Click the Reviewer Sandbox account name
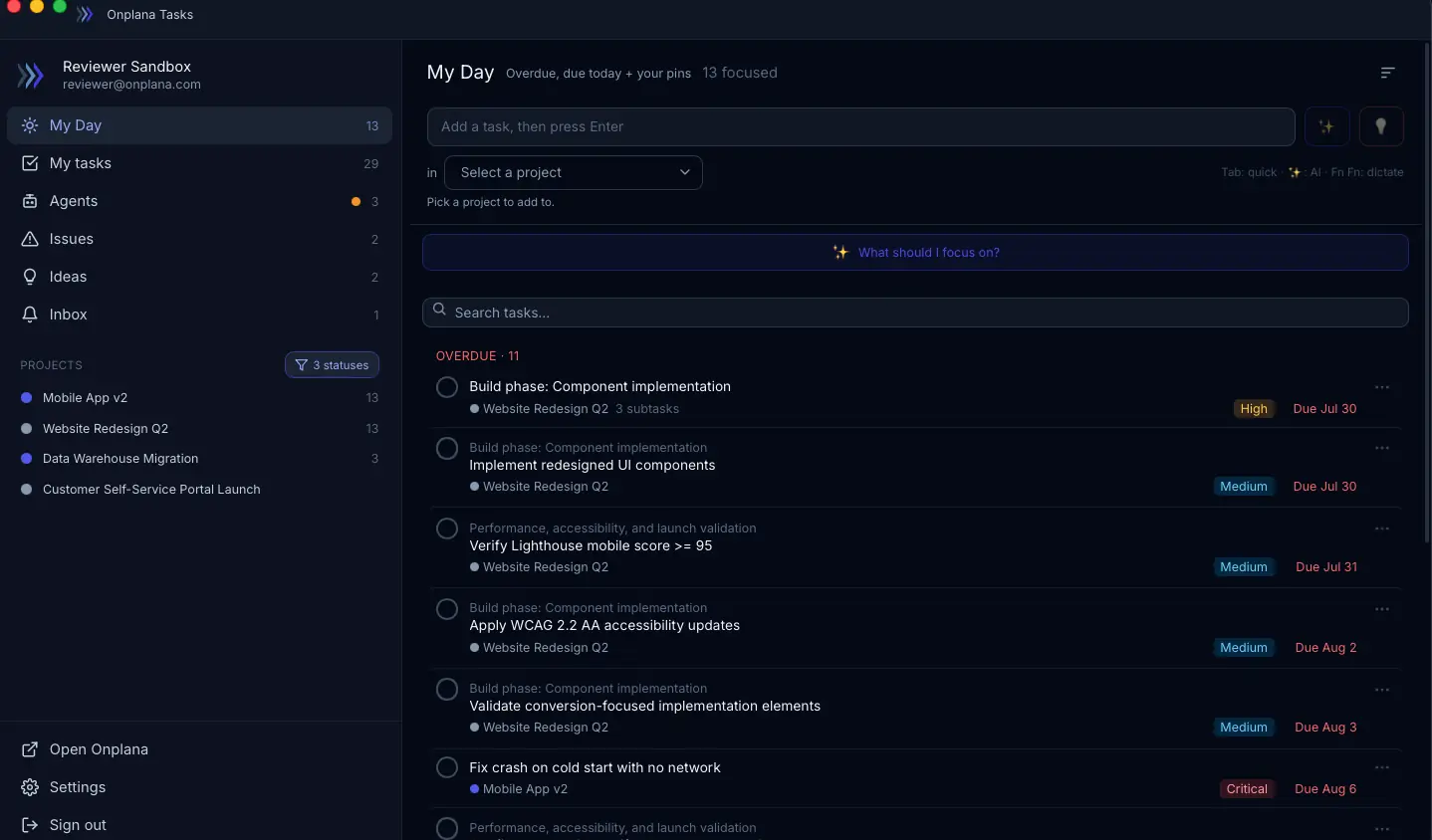The height and width of the screenshot is (840, 1432). pyautogui.click(x=126, y=67)
